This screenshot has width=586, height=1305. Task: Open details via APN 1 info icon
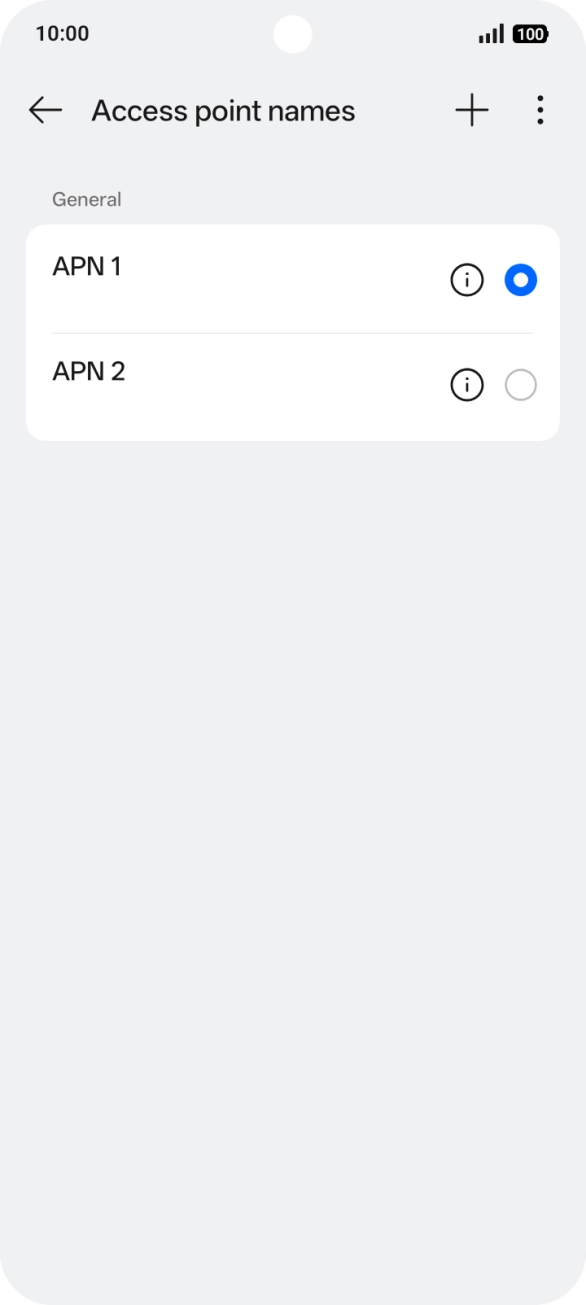click(x=467, y=279)
